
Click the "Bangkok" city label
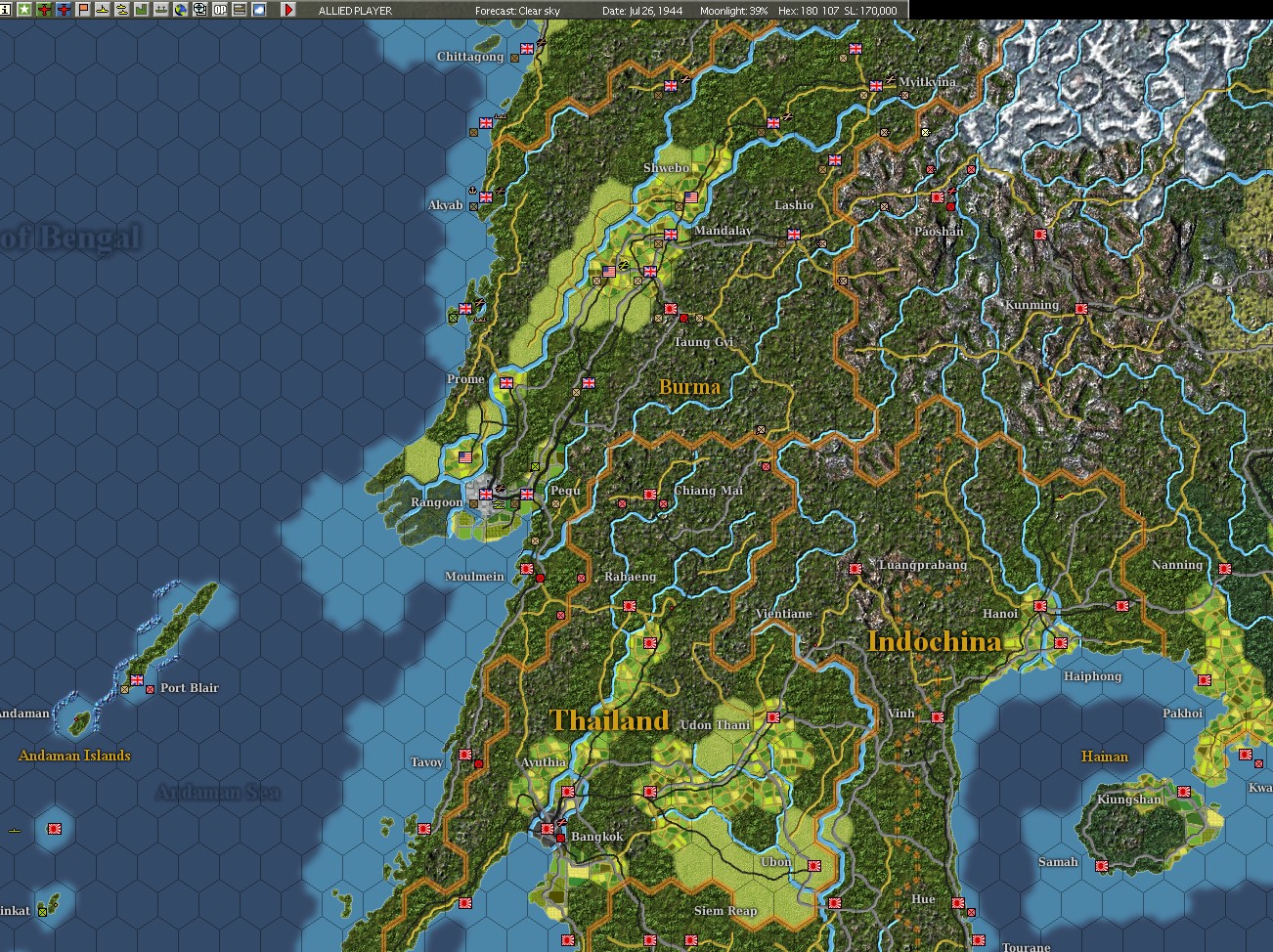596,837
